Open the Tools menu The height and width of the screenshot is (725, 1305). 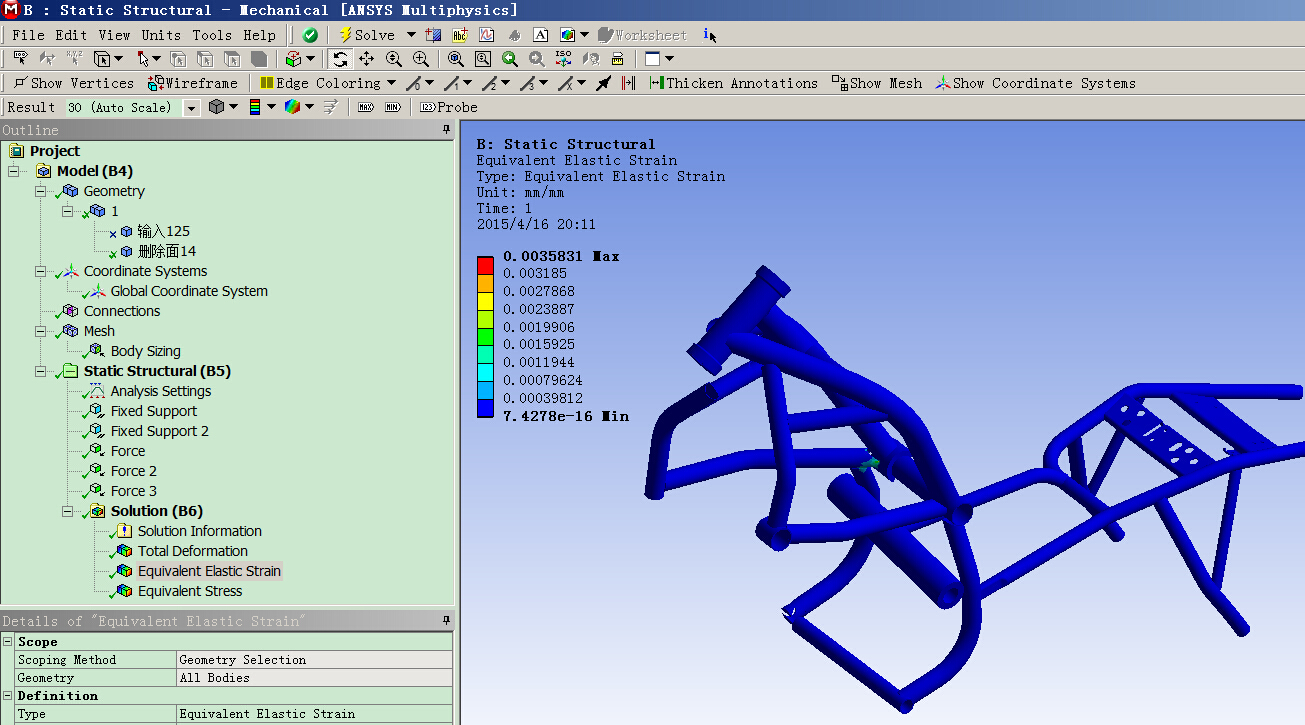(x=212, y=35)
